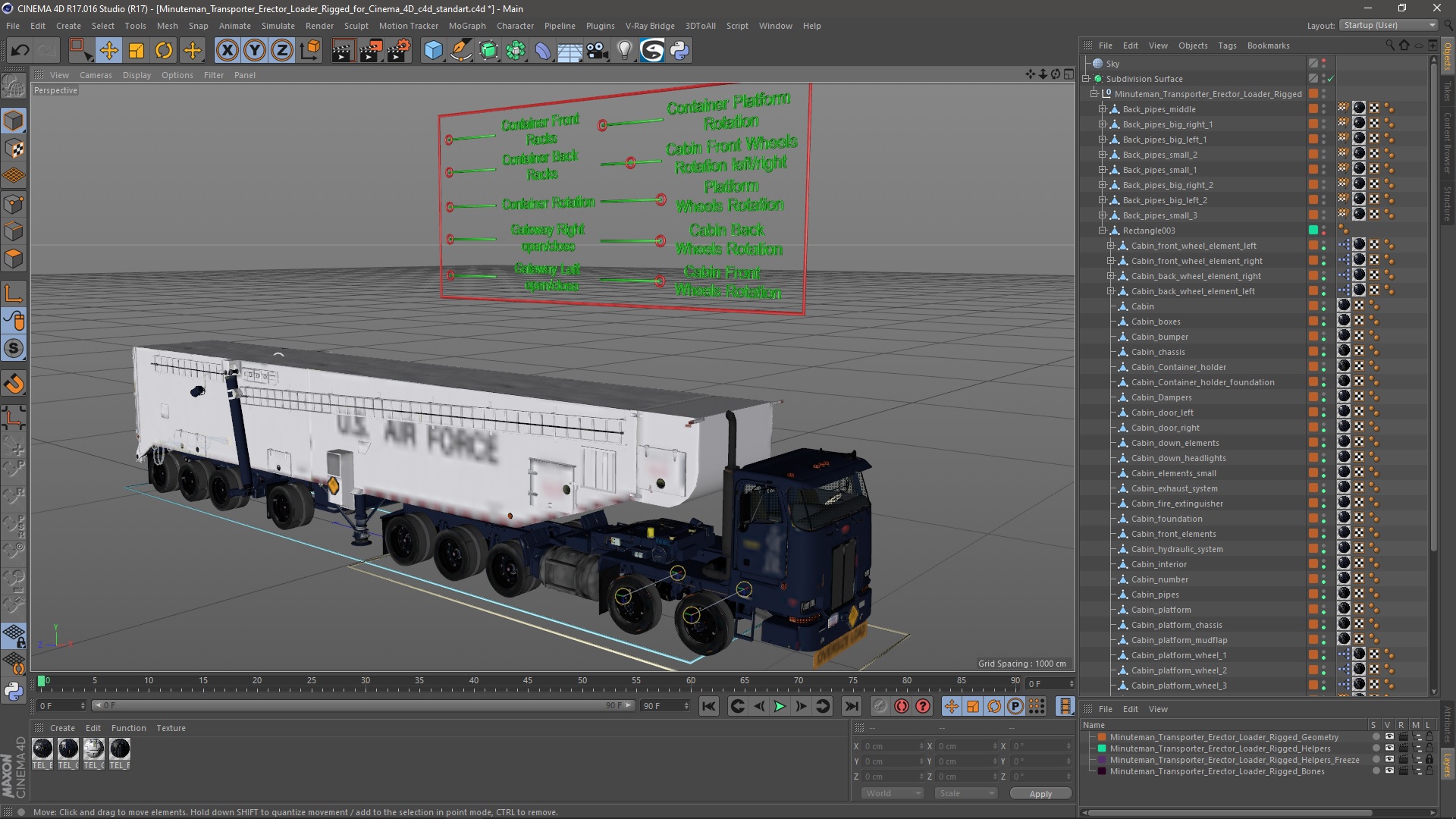Click Rigged_Geometry layer orange color swatch
Image resolution: width=1456 pixels, height=819 pixels.
[1102, 737]
